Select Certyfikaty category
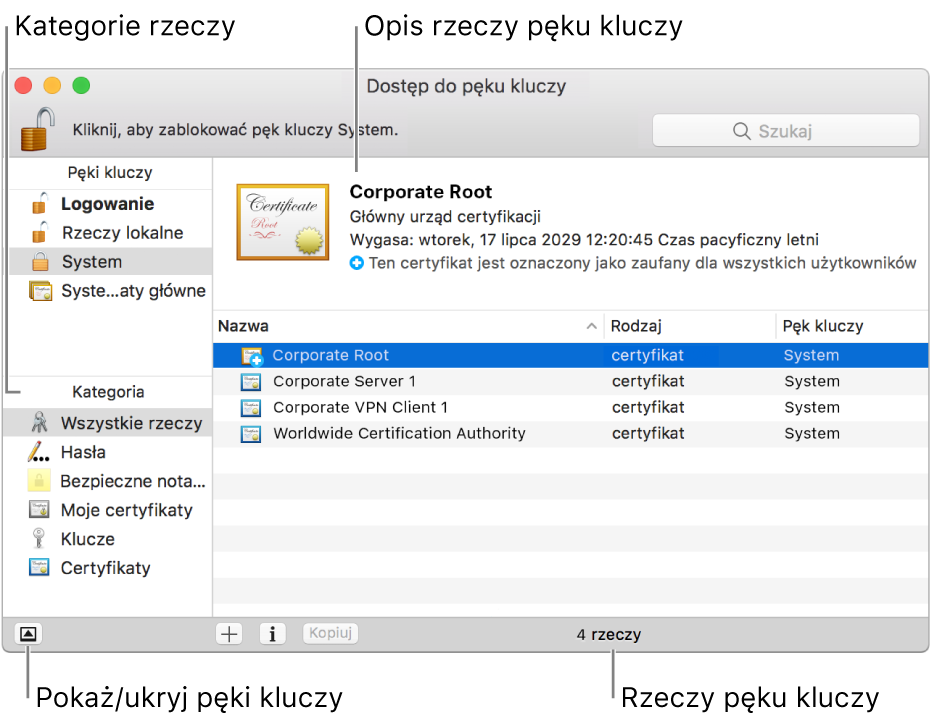 tap(105, 568)
